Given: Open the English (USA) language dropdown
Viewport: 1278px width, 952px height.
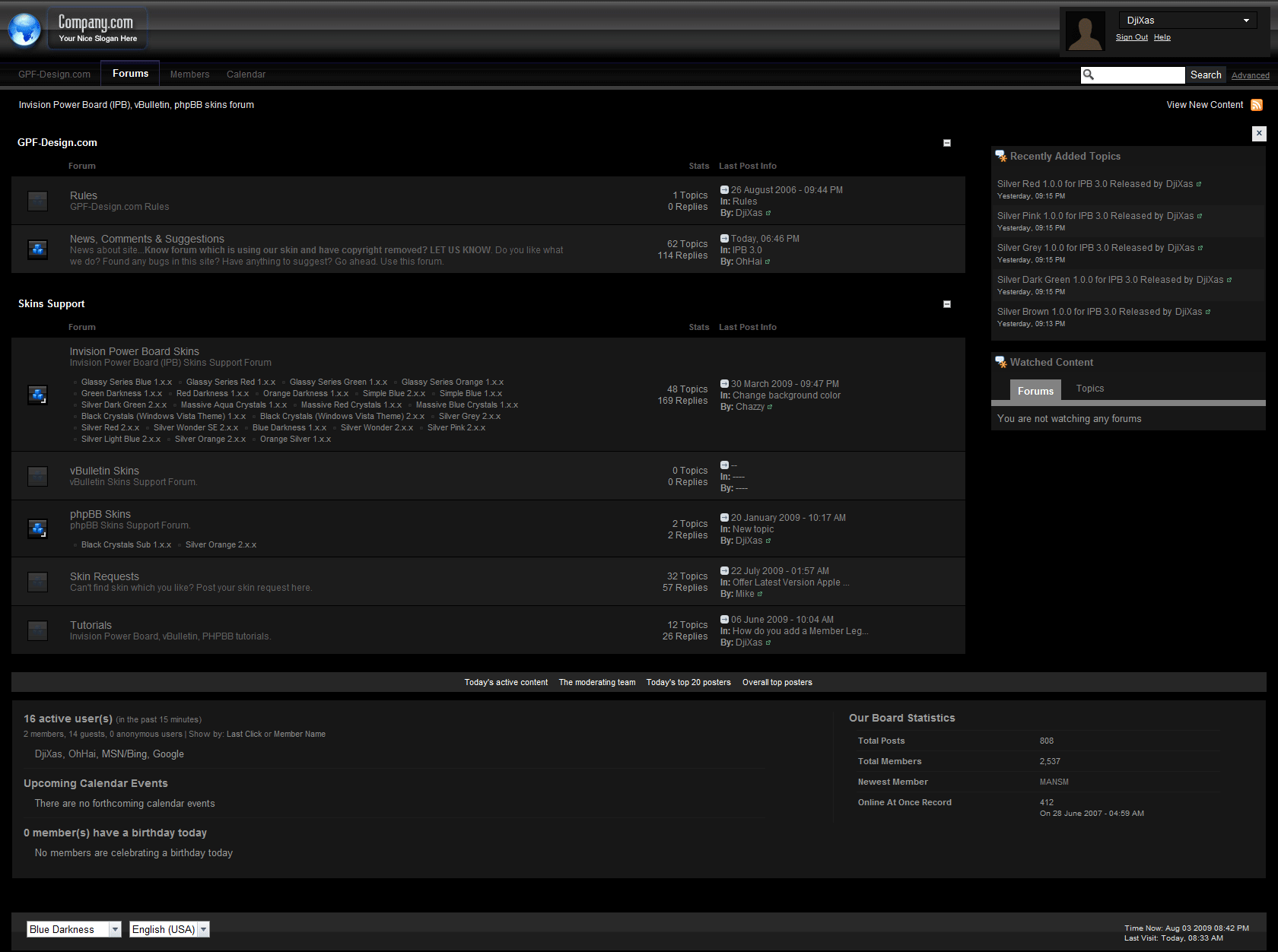Looking at the screenshot, I should [x=169, y=929].
